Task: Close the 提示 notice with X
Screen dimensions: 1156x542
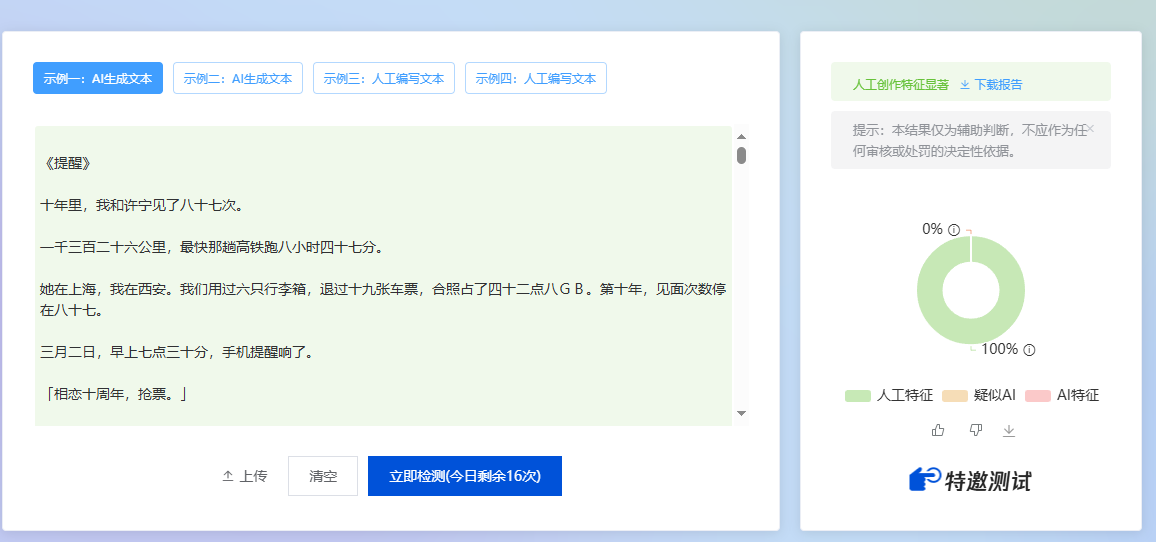Action: tap(1091, 128)
